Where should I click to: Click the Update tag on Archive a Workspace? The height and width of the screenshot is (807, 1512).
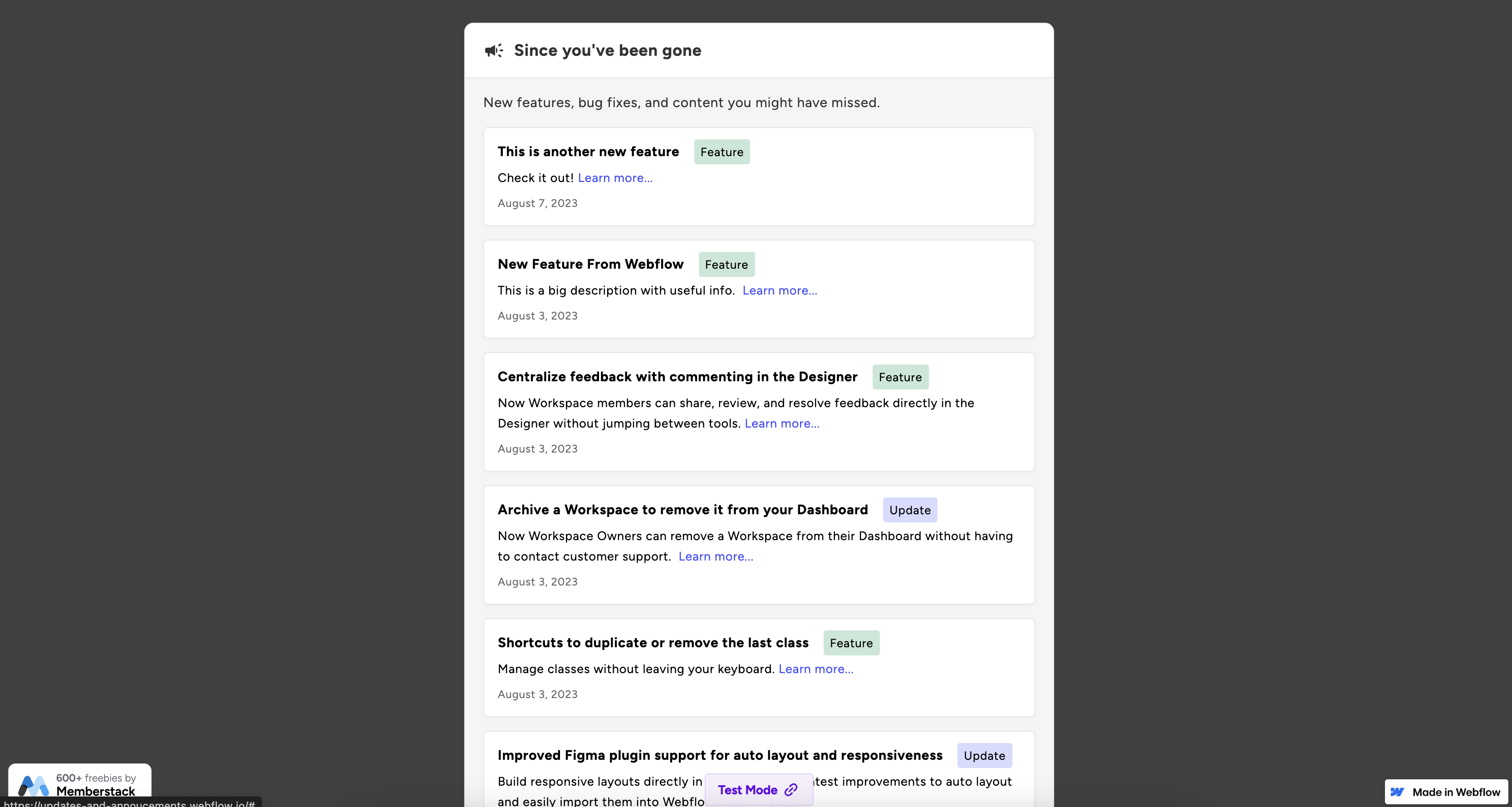910,510
